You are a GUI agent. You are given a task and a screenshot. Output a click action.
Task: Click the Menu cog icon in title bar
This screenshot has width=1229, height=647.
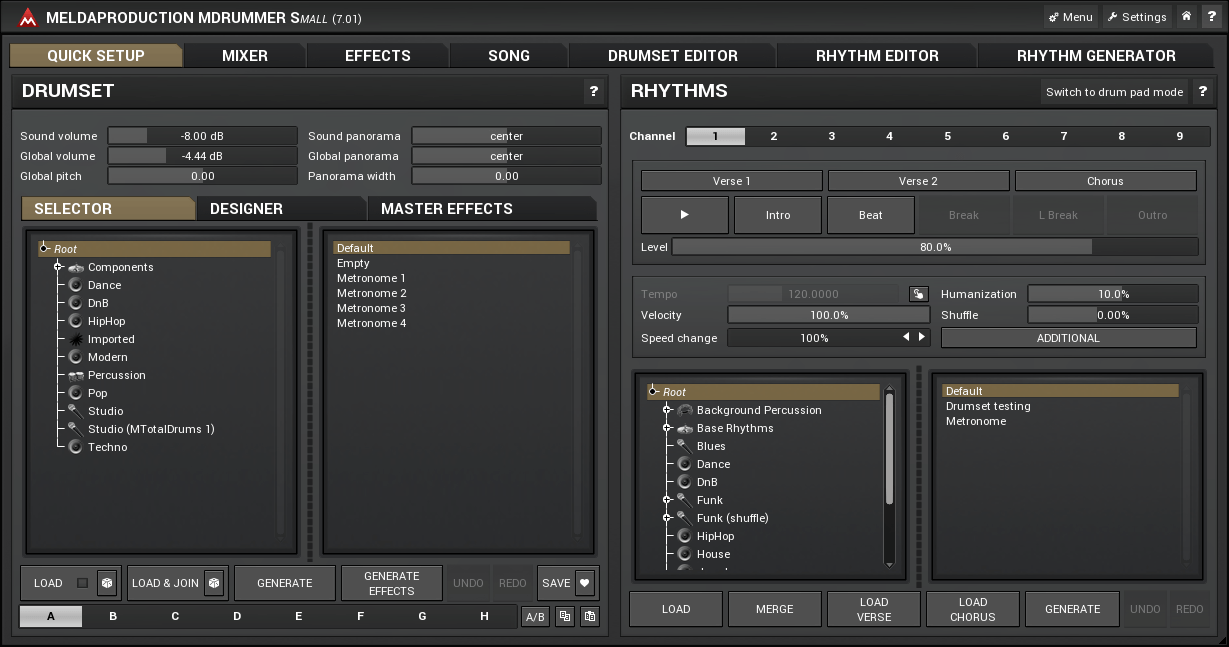tap(1054, 17)
